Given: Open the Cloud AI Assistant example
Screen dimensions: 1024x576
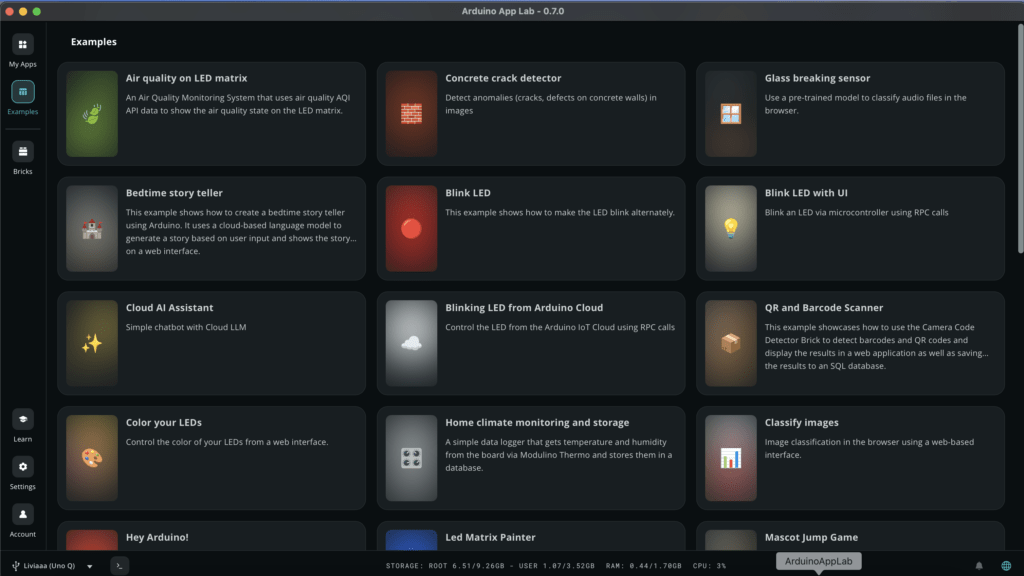Looking at the screenshot, I should pos(212,344).
